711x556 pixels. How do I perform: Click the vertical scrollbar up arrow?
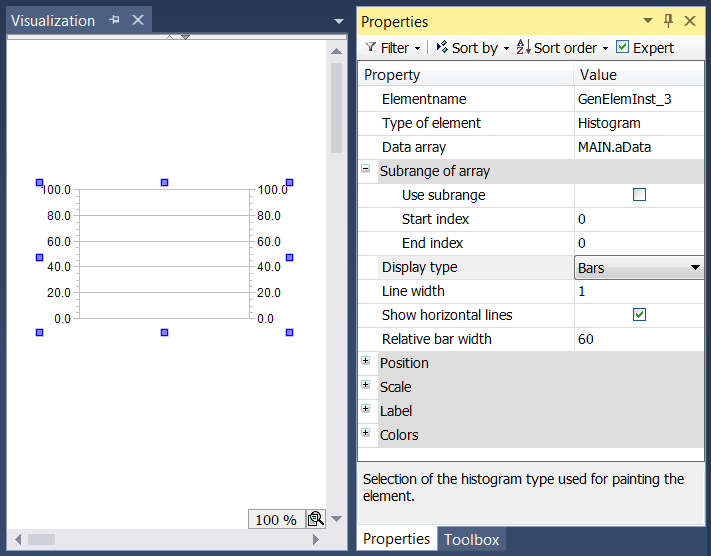336,51
